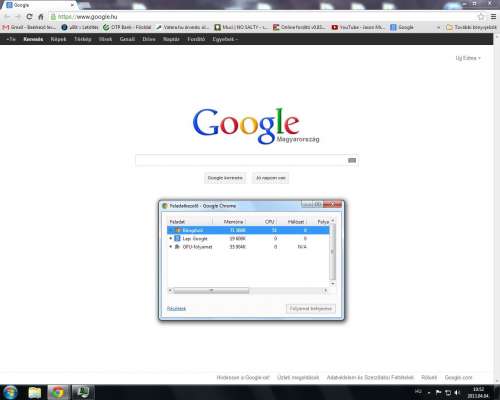Open Gmail in the black Google bar
This screenshot has height=400, width=500.
point(127,39)
